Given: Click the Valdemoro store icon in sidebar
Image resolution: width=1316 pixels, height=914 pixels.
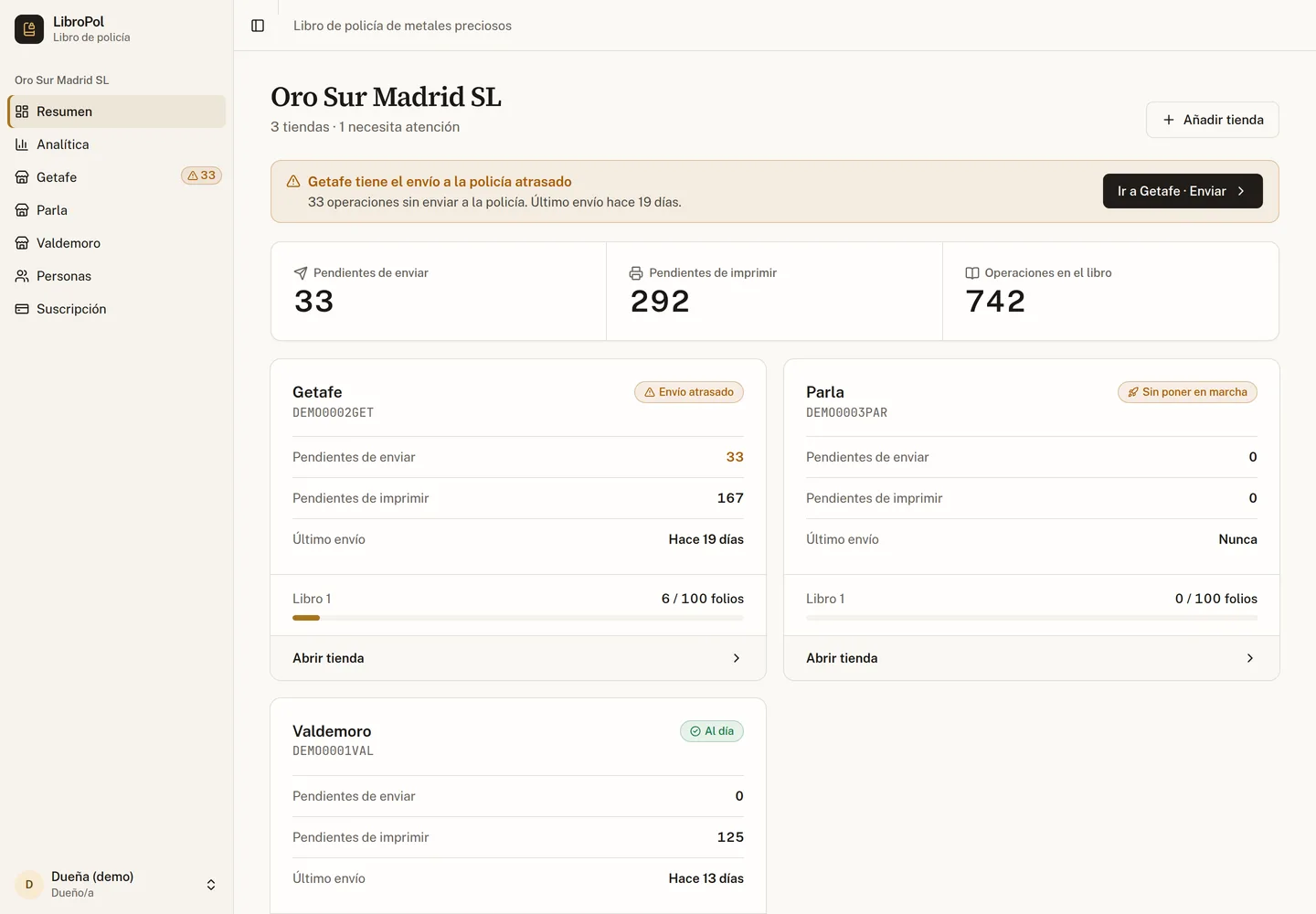Looking at the screenshot, I should coord(22,243).
